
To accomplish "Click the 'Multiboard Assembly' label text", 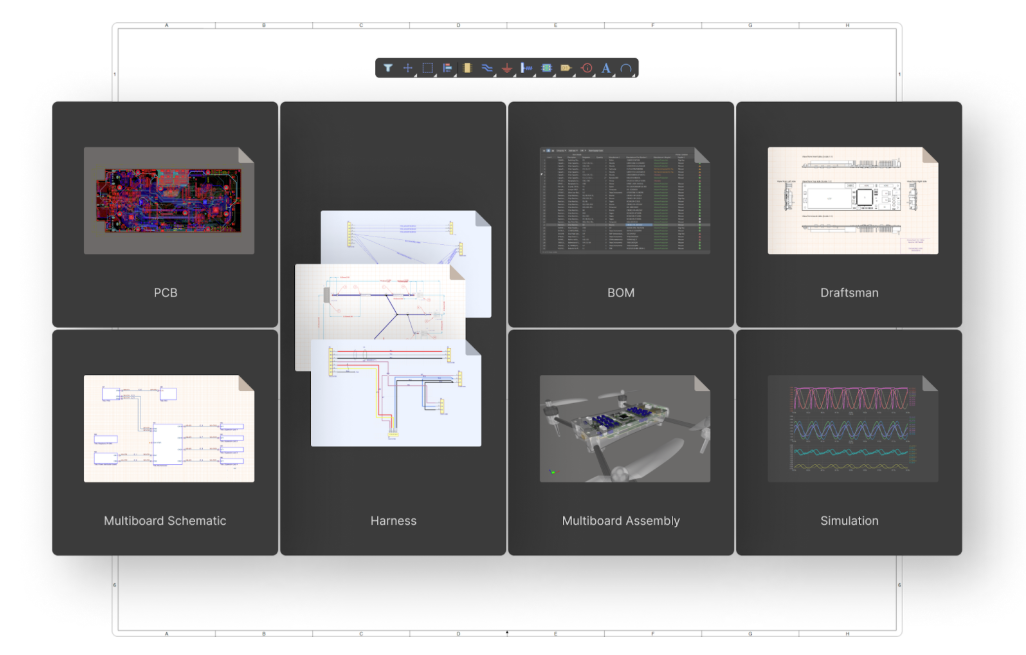I will [621, 521].
